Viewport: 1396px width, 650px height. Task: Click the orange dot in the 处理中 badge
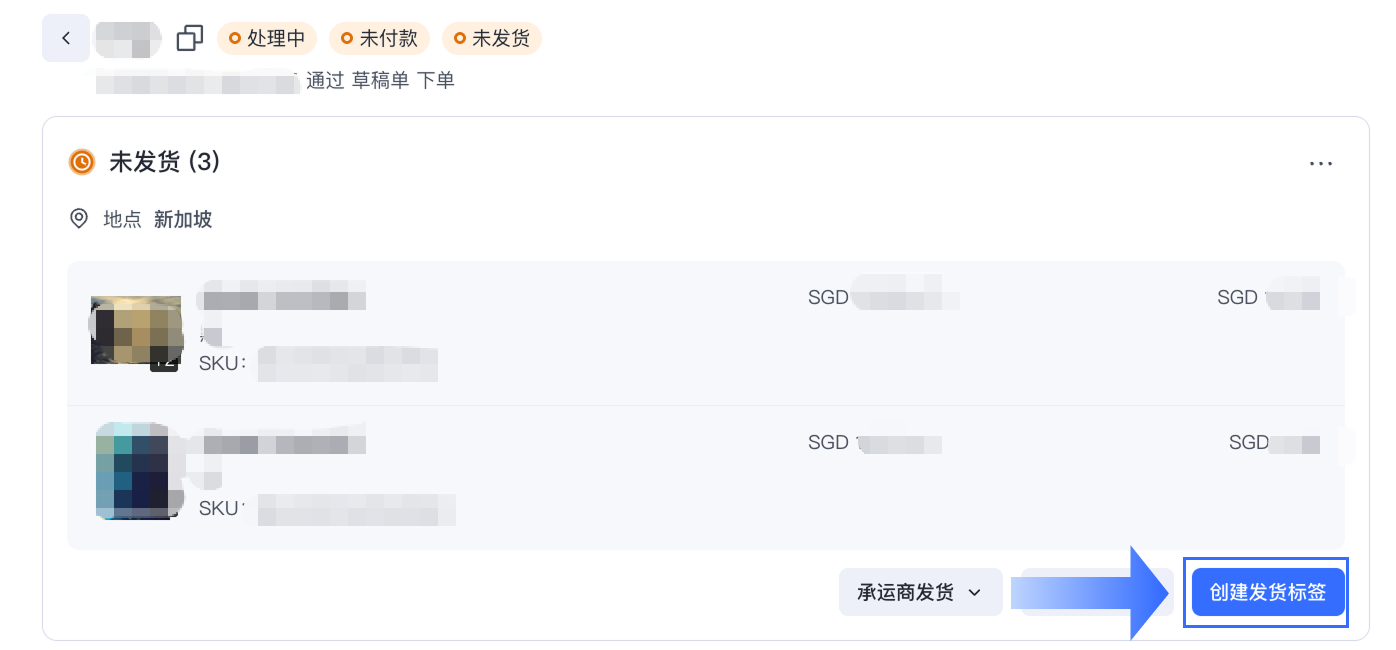click(x=237, y=39)
